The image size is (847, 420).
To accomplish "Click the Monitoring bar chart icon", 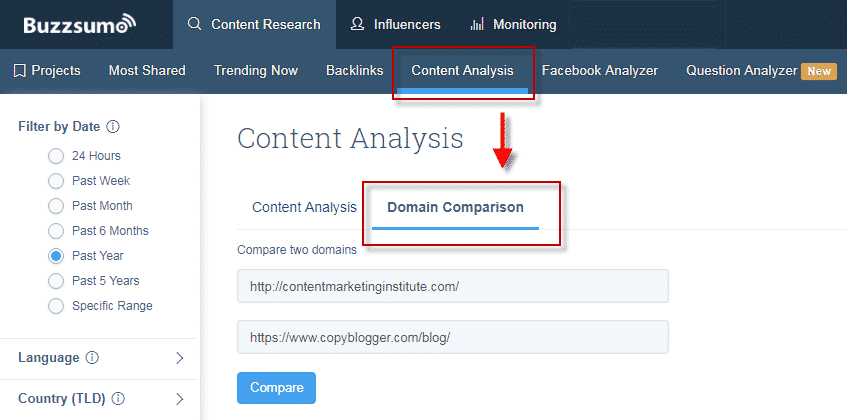I will click(477, 24).
